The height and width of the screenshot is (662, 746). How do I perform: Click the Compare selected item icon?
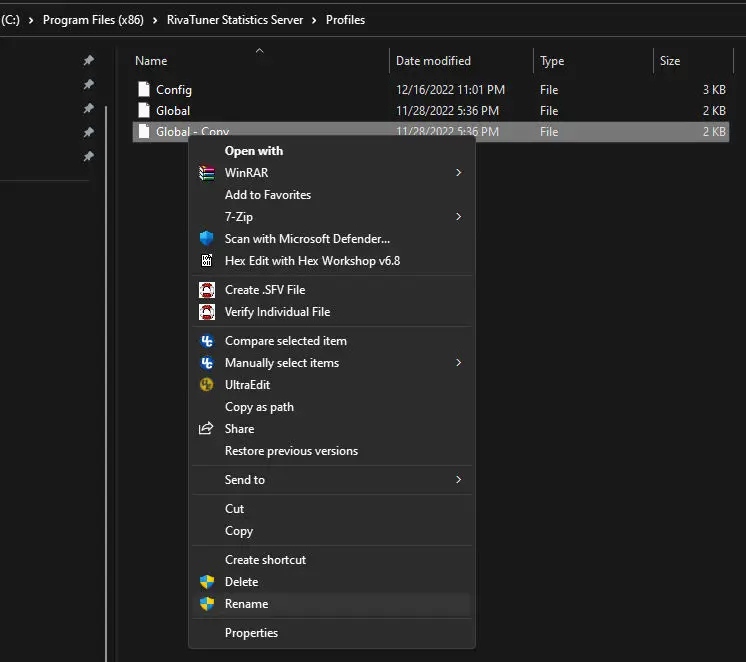pos(206,341)
